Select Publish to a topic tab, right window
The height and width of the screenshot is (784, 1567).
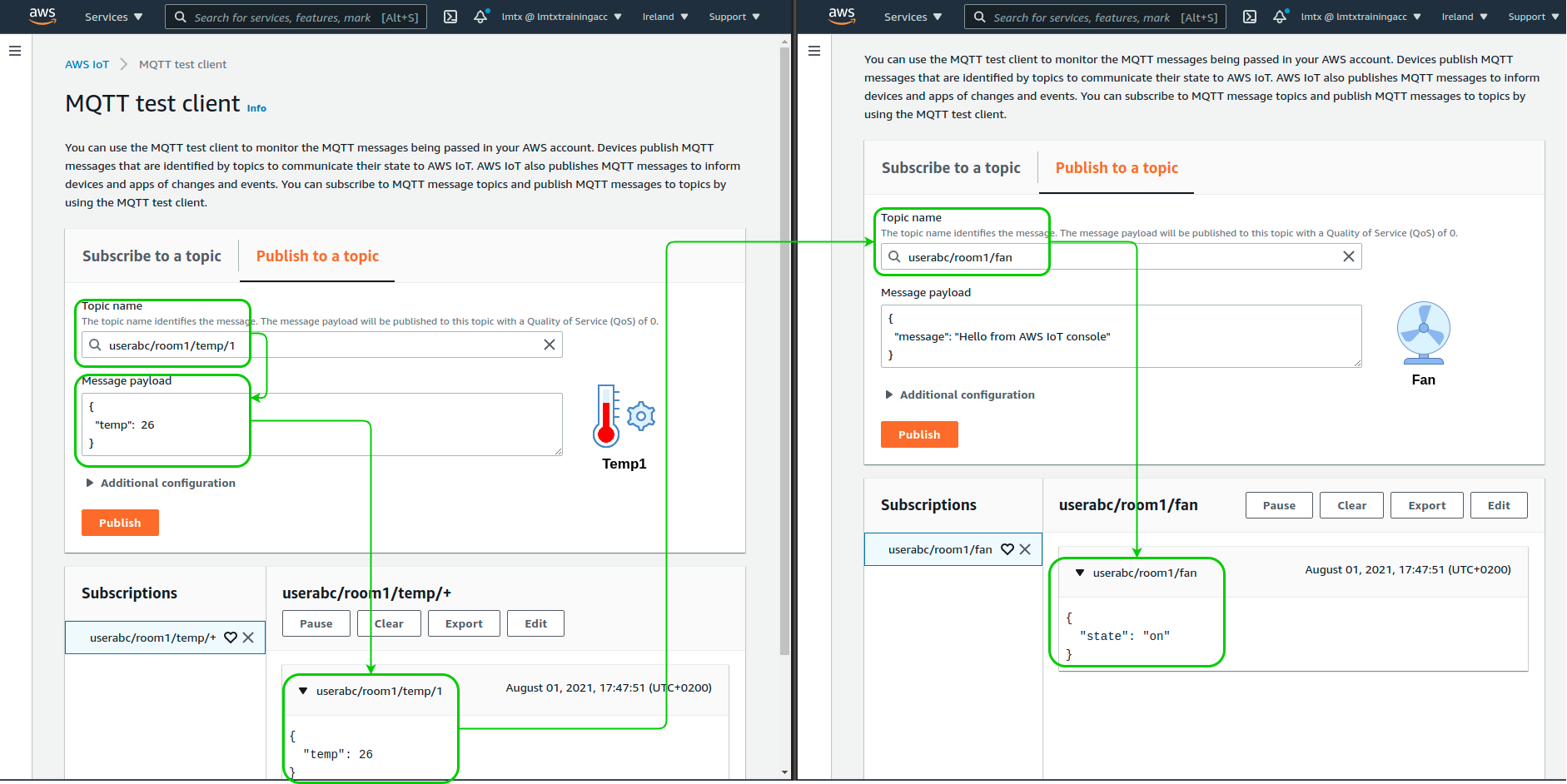point(1117,168)
